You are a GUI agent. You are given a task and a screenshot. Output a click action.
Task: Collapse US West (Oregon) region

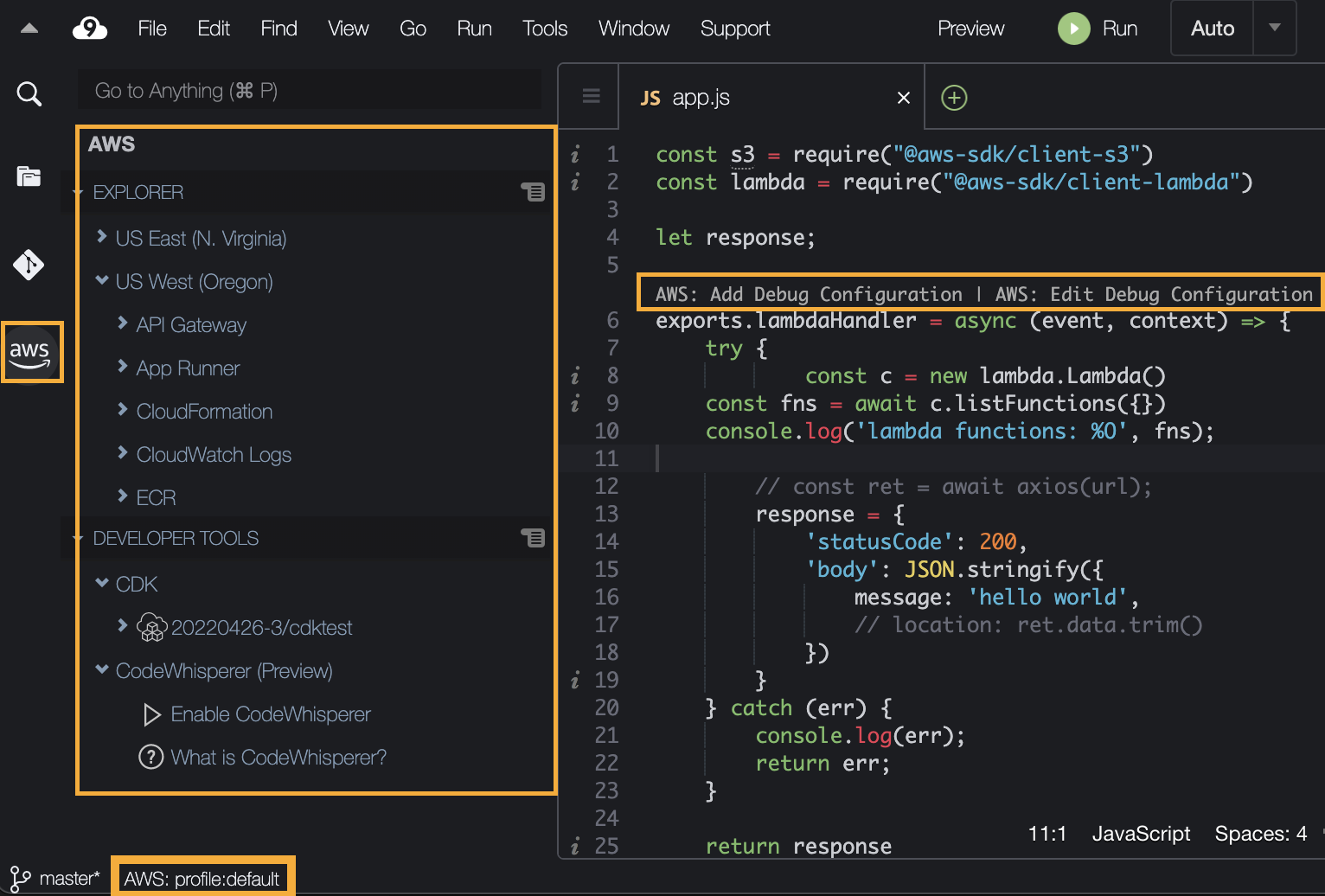pos(102,280)
